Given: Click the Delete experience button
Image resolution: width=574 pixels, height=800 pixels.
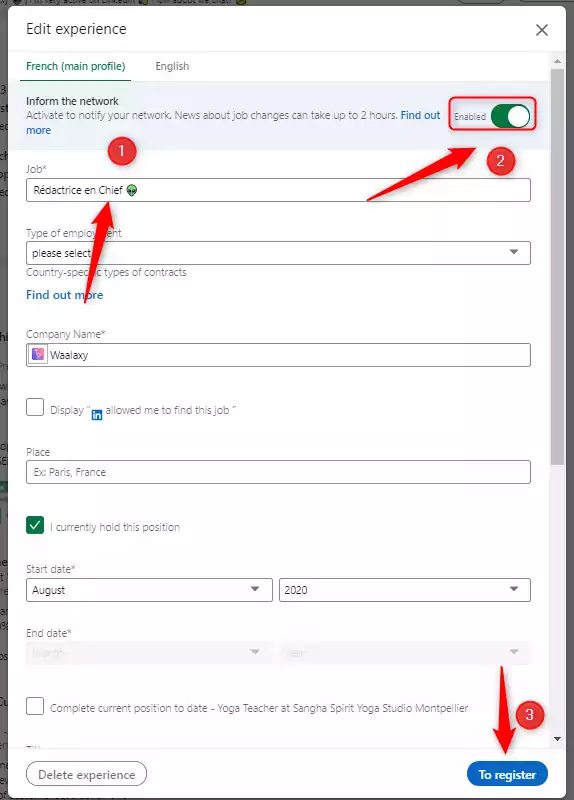Looking at the screenshot, I should (86, 774).
